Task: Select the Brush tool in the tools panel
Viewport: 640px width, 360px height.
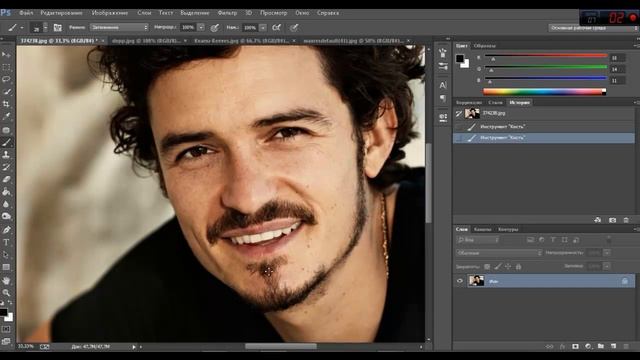Action: pyautogui.click(x=6, y=142)
